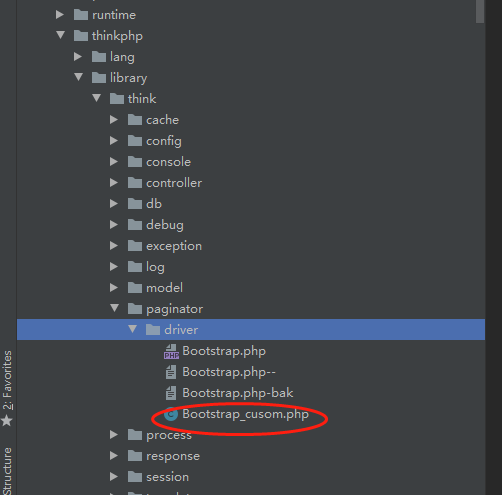
Task: Collapse the library folder arrow
Action: pos(79,77)
